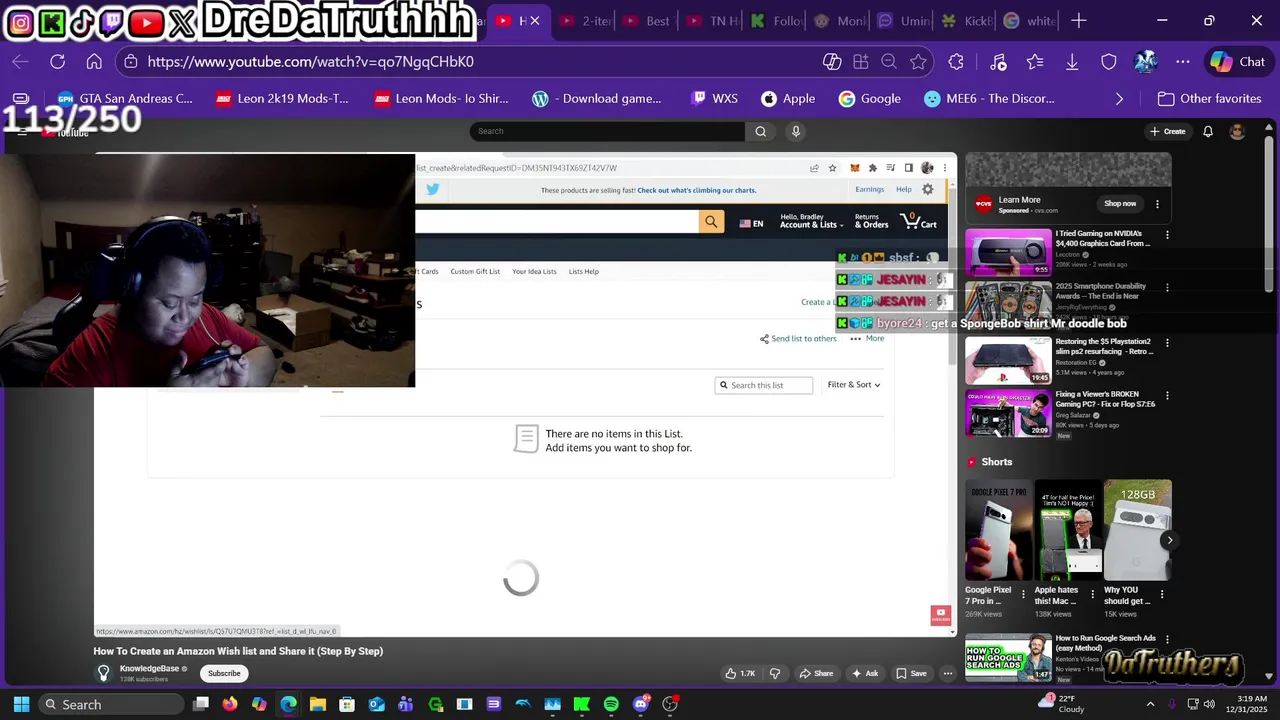Open browser extensions puzzle icon
This screenshot has width=1280, height=720.
tap(956, 62)
